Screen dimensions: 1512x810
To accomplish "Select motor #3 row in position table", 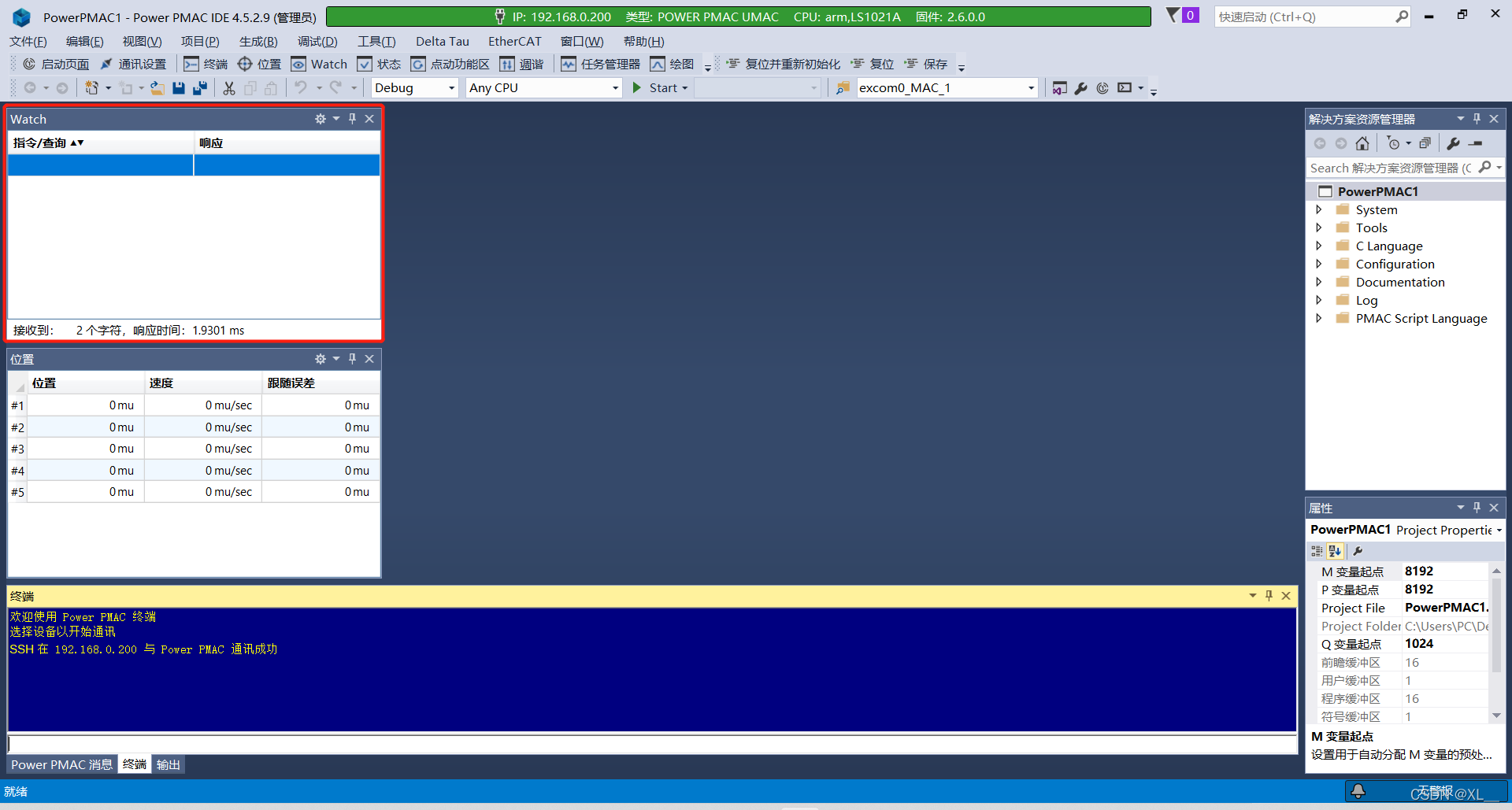I will [x=194, y=449].
